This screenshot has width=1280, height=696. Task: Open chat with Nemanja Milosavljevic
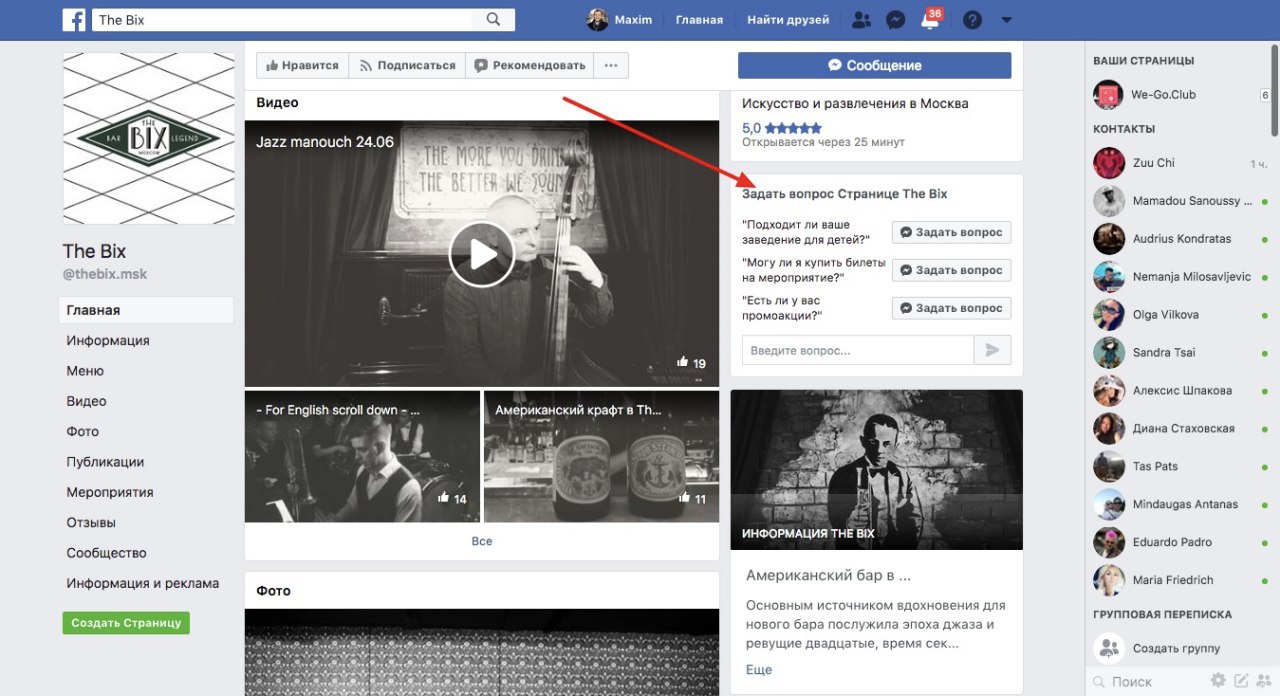pos(1178,277)
